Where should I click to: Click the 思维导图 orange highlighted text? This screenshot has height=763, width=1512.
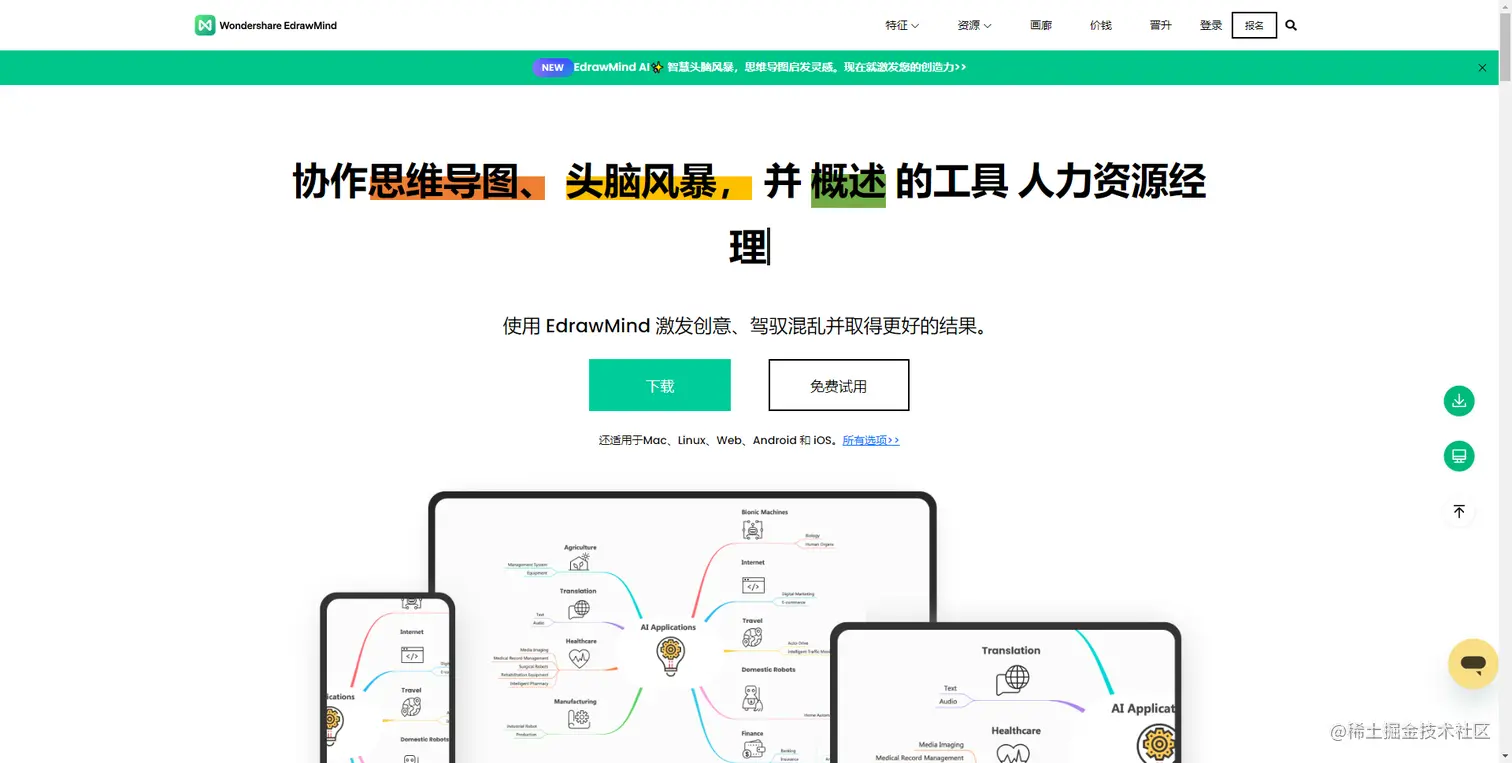pos(457,182)
